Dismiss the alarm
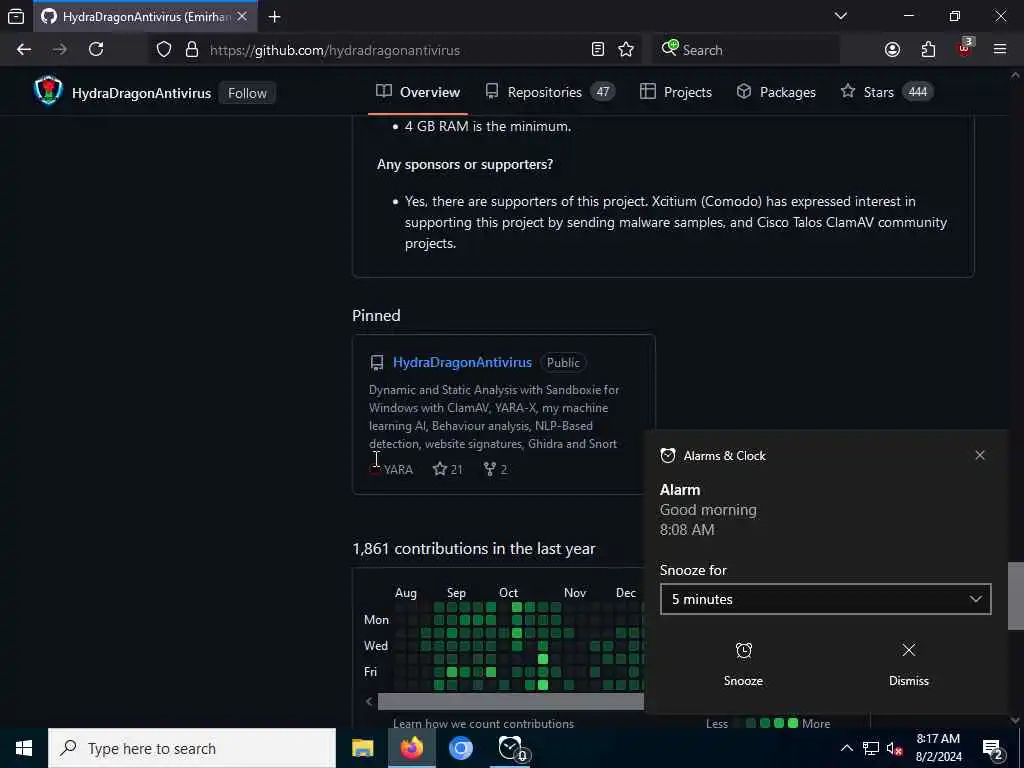The height and width of the screenshot is (768, 1024). [908, 664]
